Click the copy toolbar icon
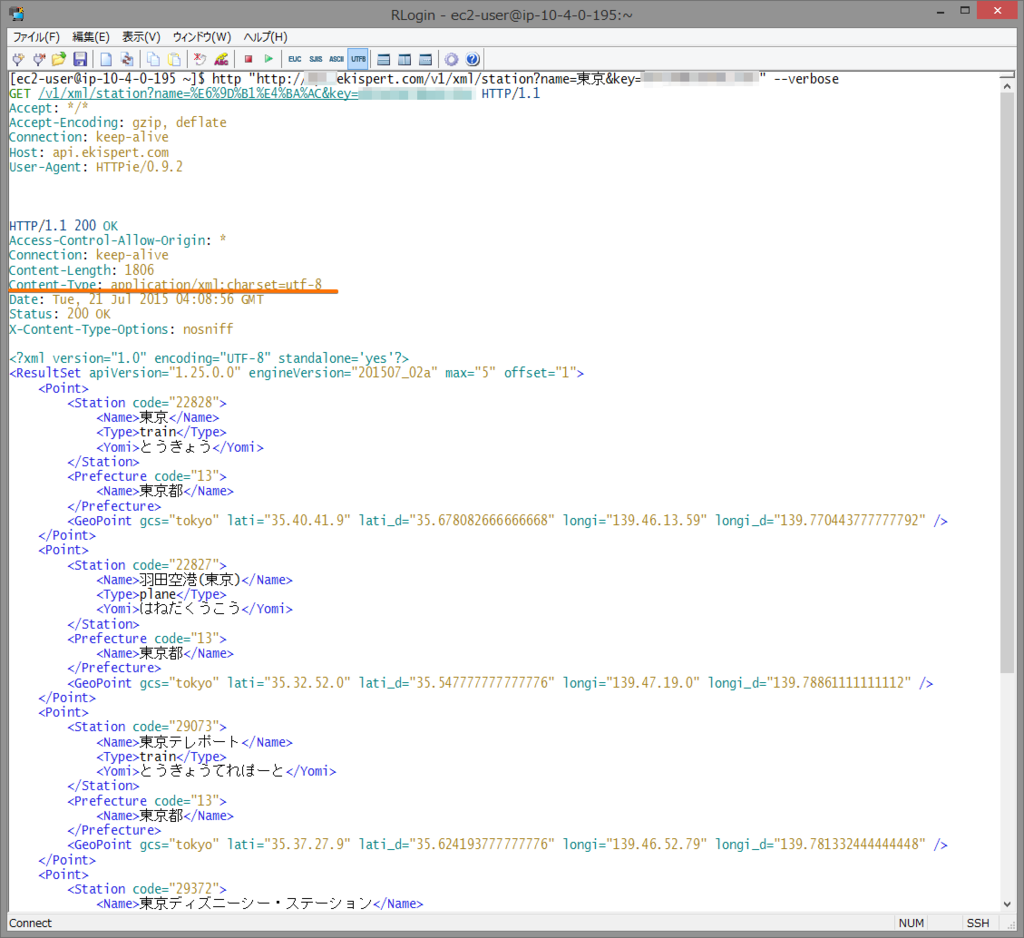Viewport: 1024px width, 938px height. [x=153, y=59]
